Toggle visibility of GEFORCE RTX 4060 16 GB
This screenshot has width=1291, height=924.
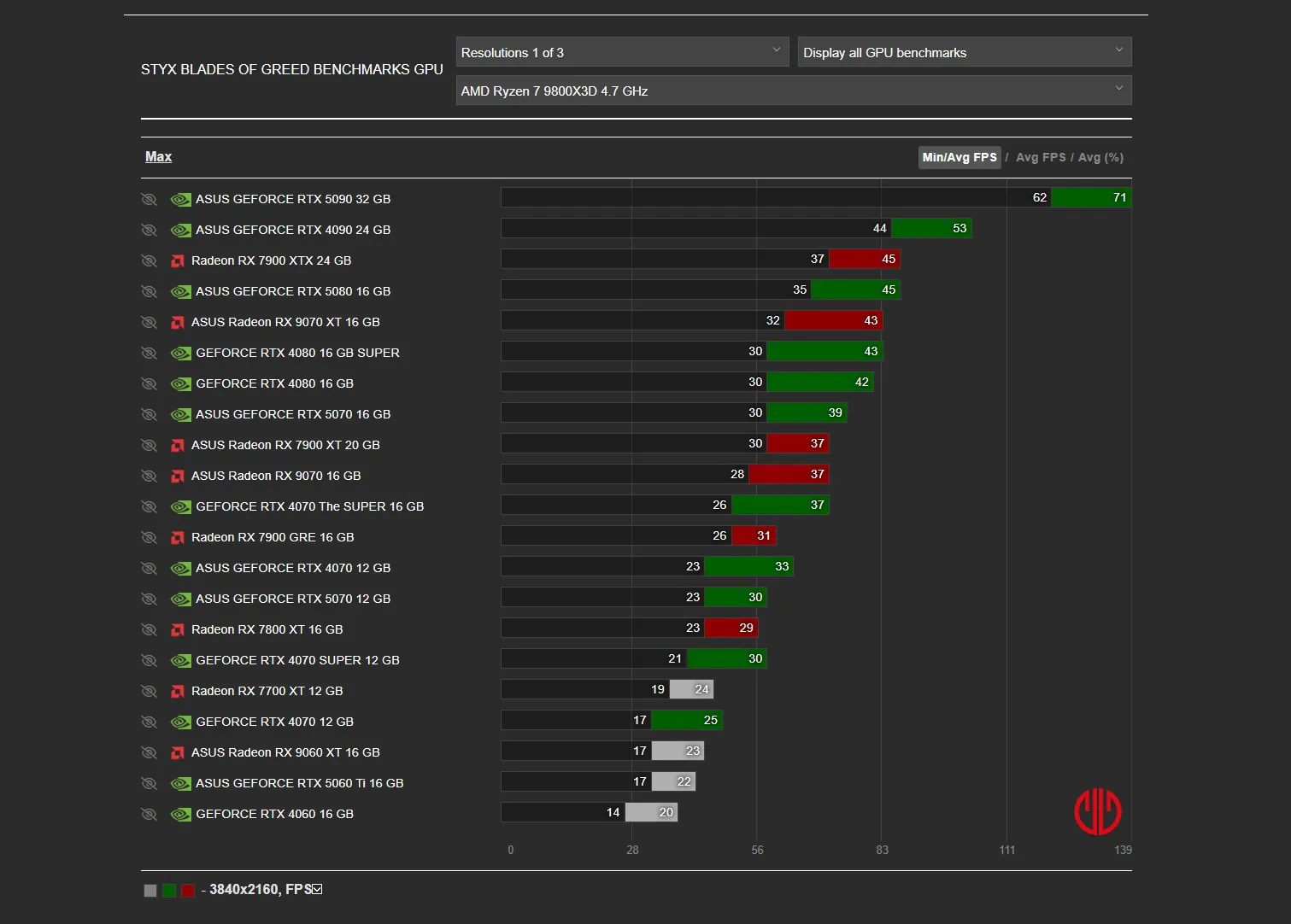coord(149,814)
